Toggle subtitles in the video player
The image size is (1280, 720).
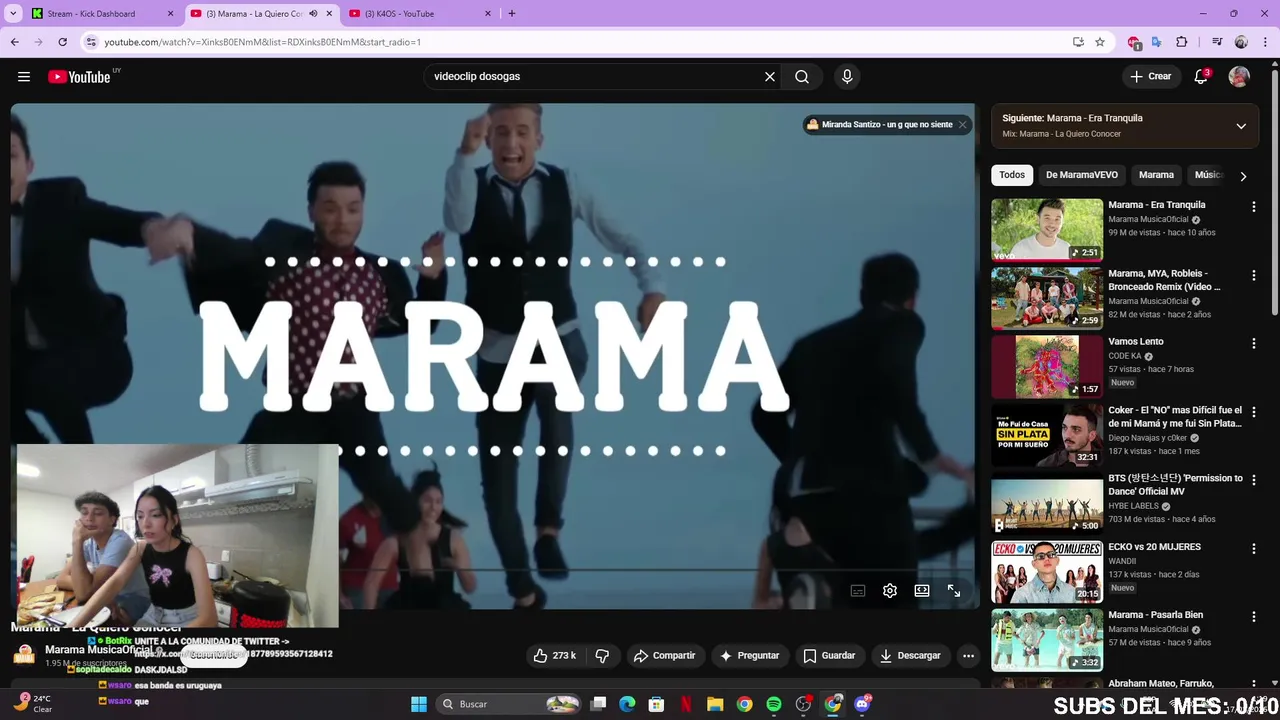point(858,591)
